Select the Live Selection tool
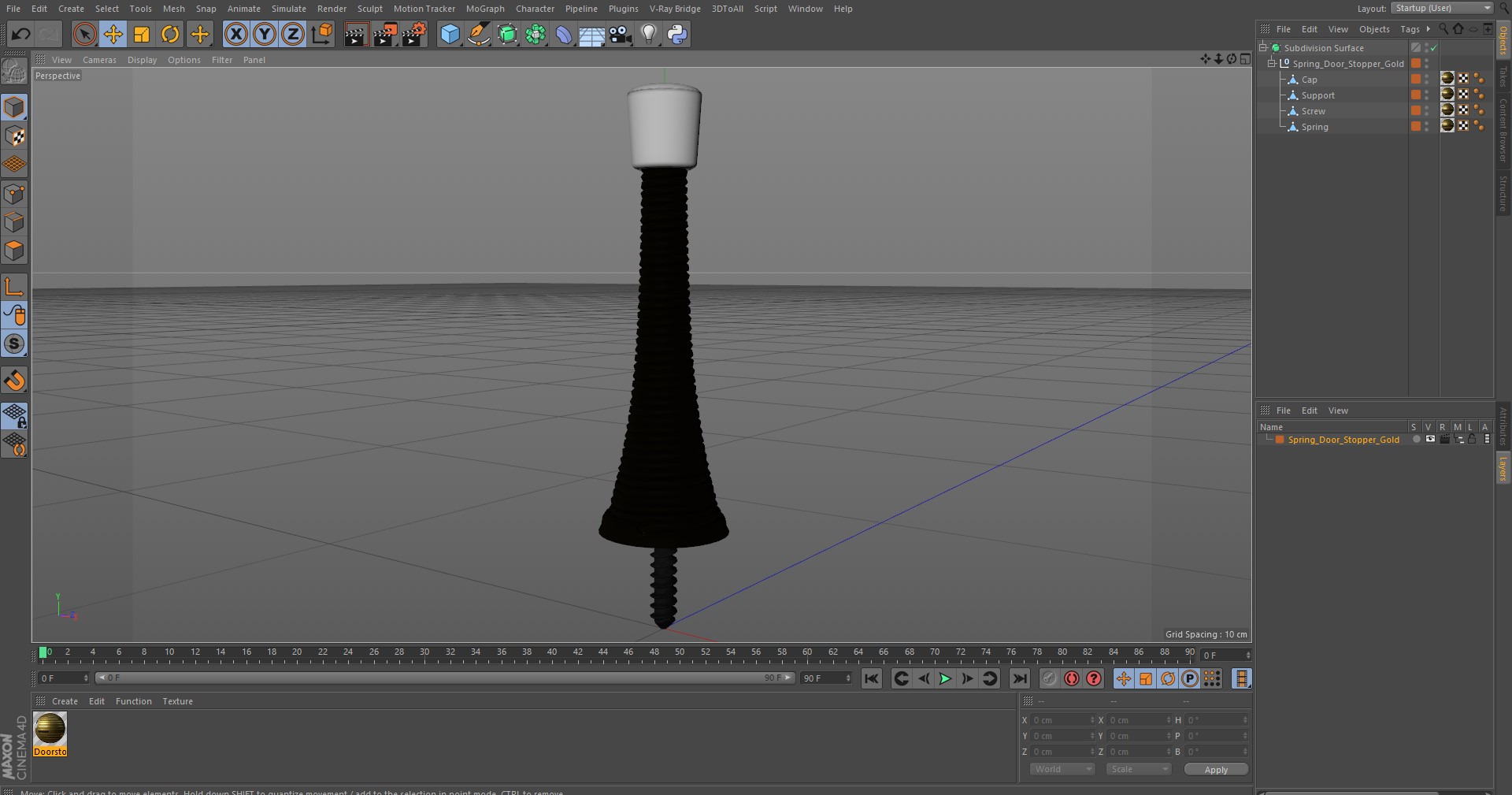 tap(84, 34)
